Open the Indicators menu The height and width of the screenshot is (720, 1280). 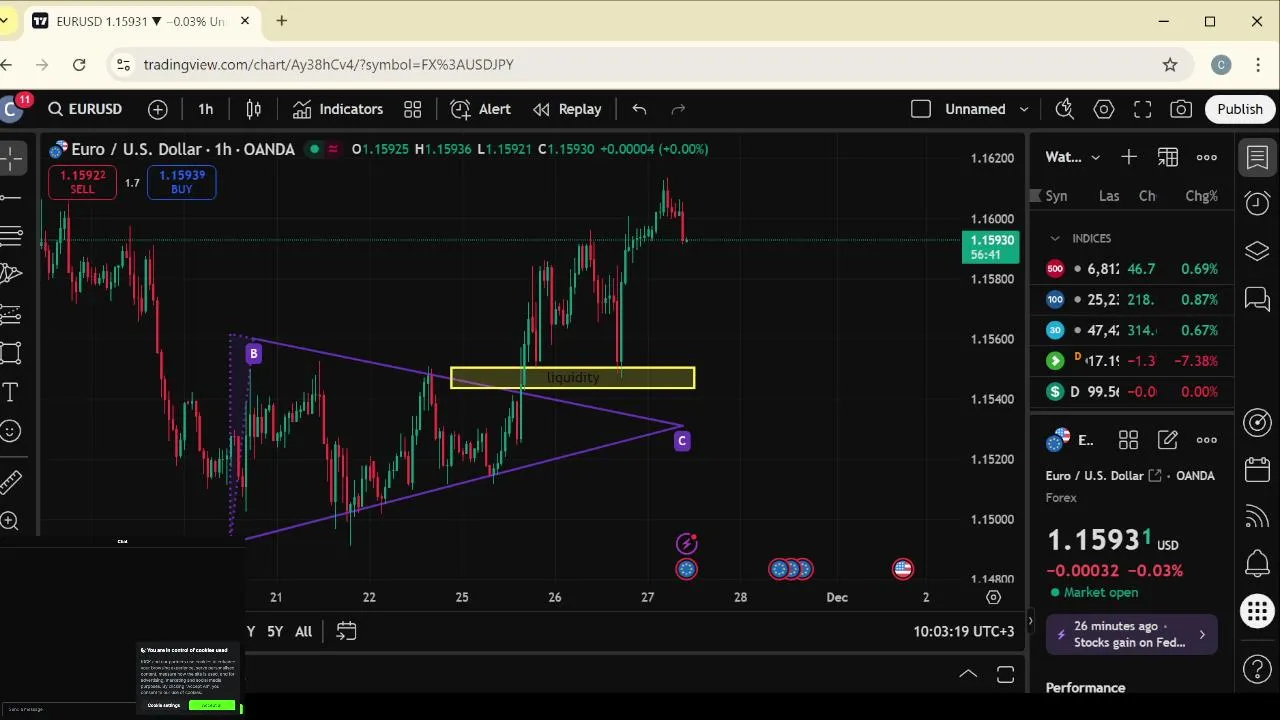pos(338,109)
